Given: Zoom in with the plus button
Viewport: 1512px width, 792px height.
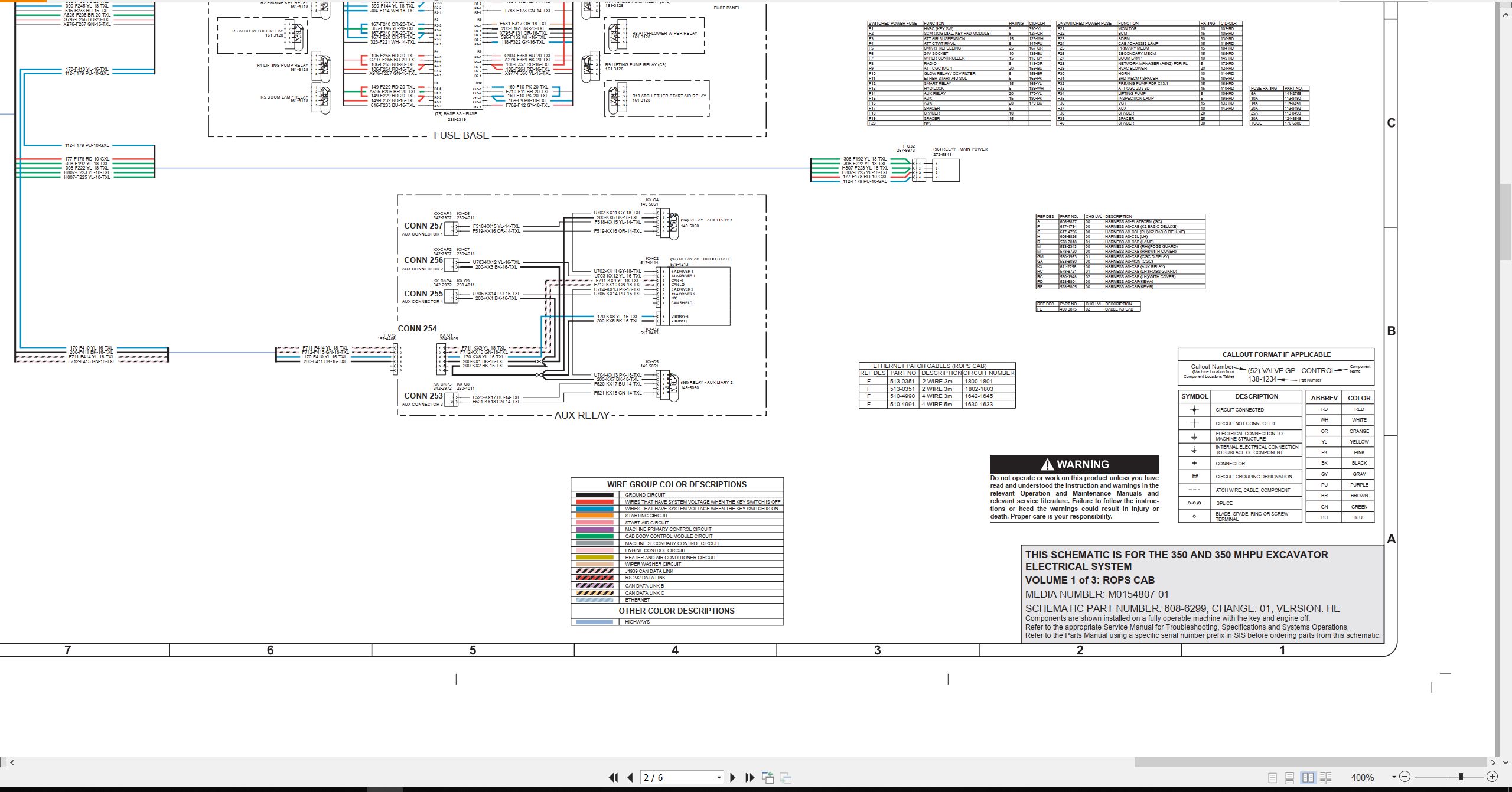Looking at the screenshot, I should [1493, 777].
